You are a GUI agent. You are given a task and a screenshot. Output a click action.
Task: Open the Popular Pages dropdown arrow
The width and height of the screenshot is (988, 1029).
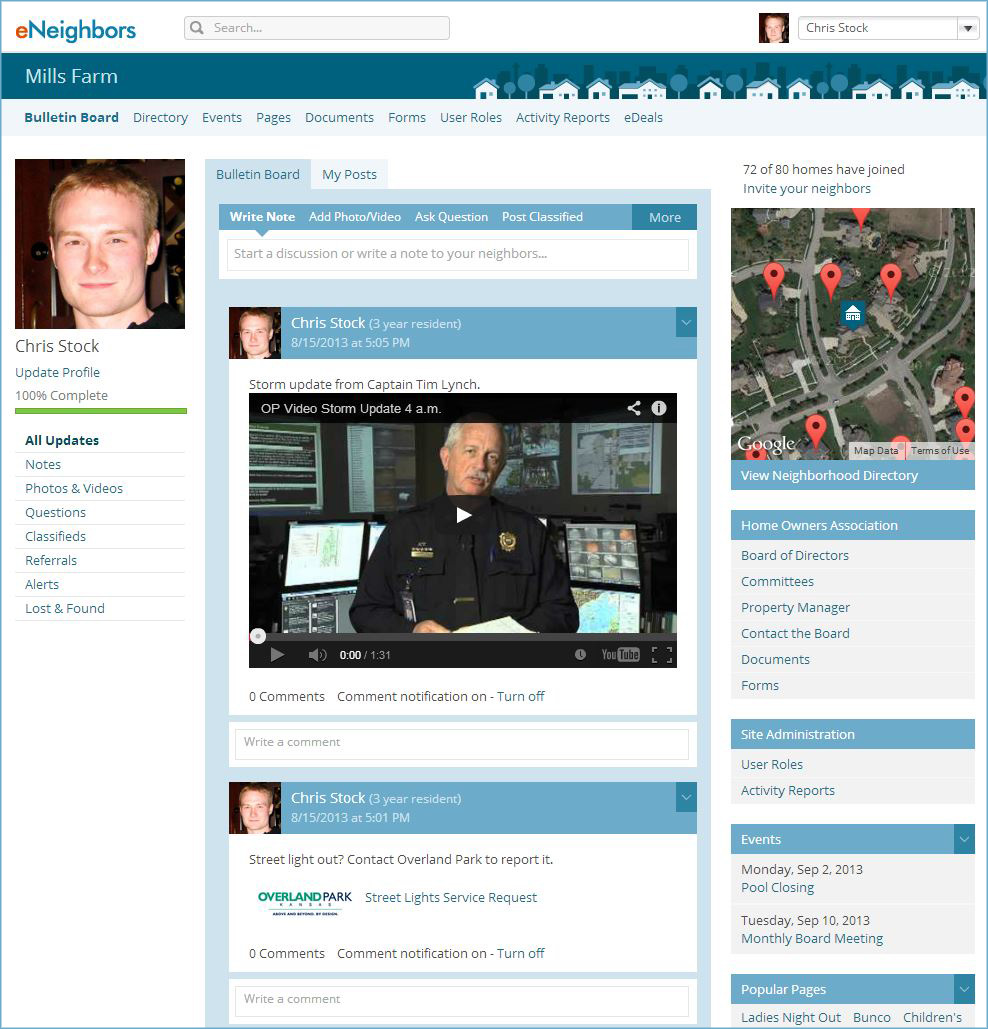click(x=964, y=989)
